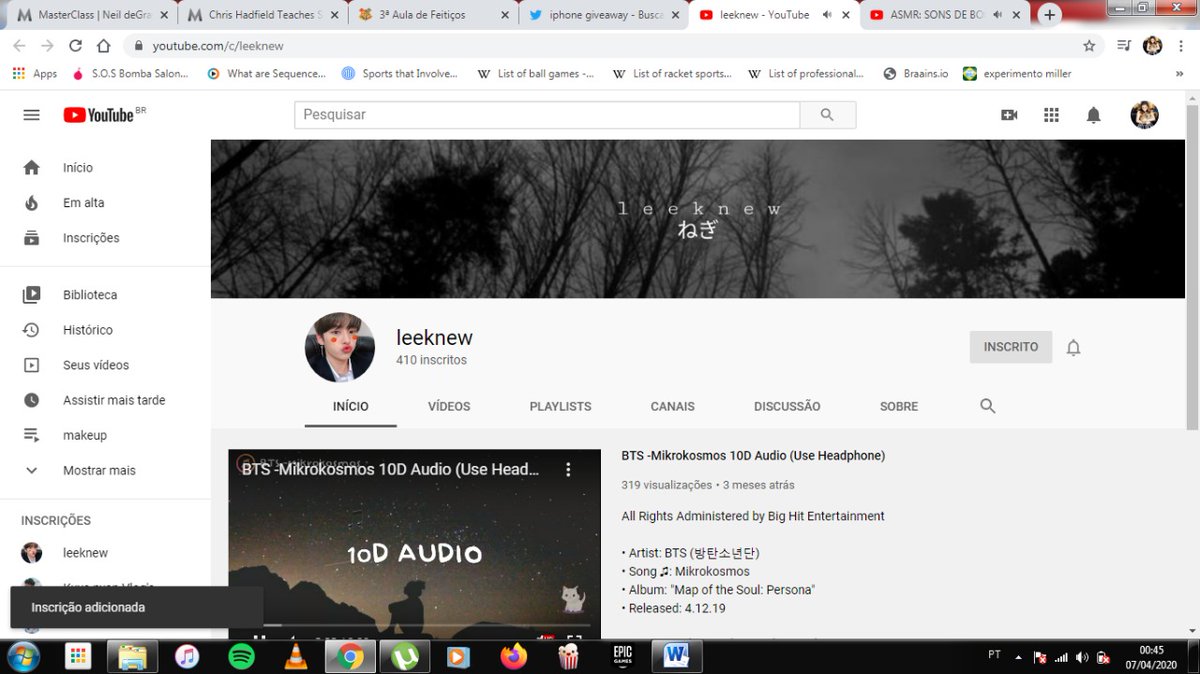Open the Chrome three-dot menu
The height and width of the screenshot is (674, 1200).
point(1181,46)
